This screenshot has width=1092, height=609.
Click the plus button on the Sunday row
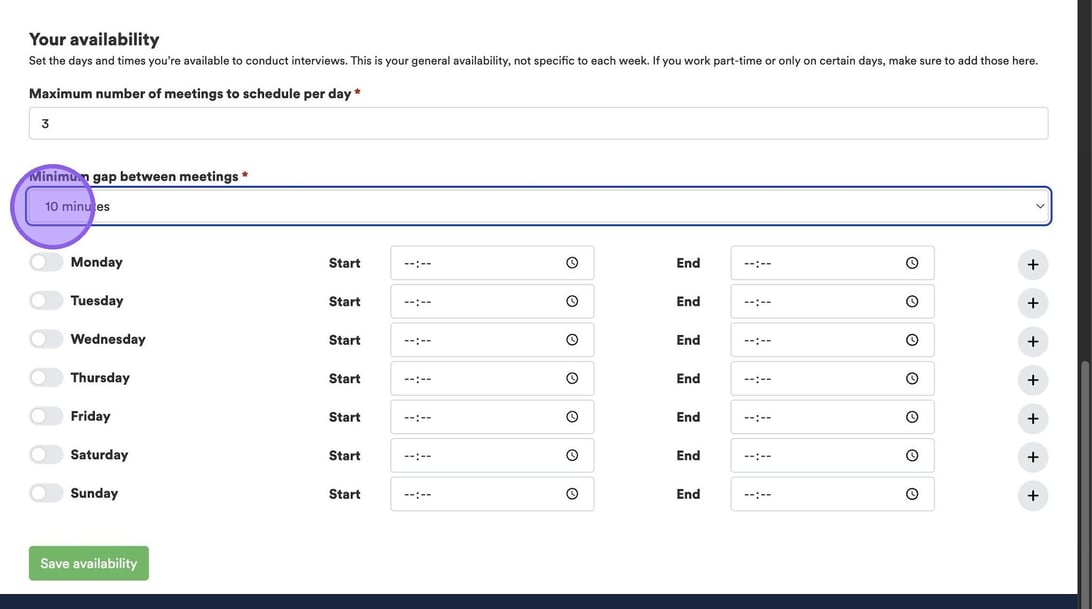tap(1033, 496)
